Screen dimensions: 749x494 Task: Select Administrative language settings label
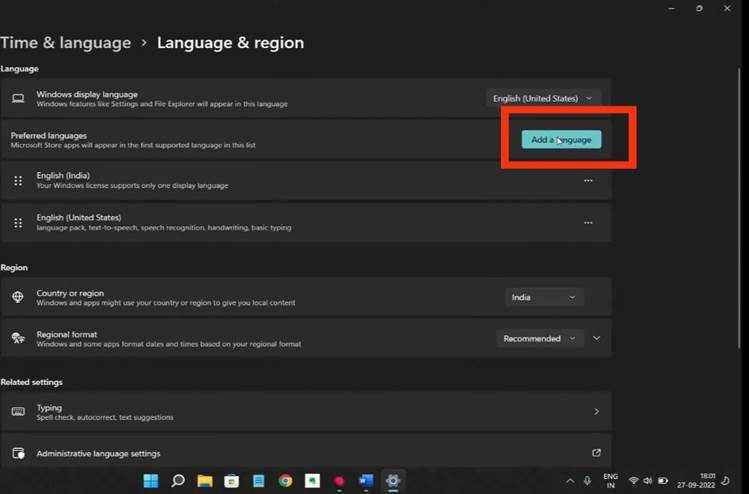pos(98,453)
